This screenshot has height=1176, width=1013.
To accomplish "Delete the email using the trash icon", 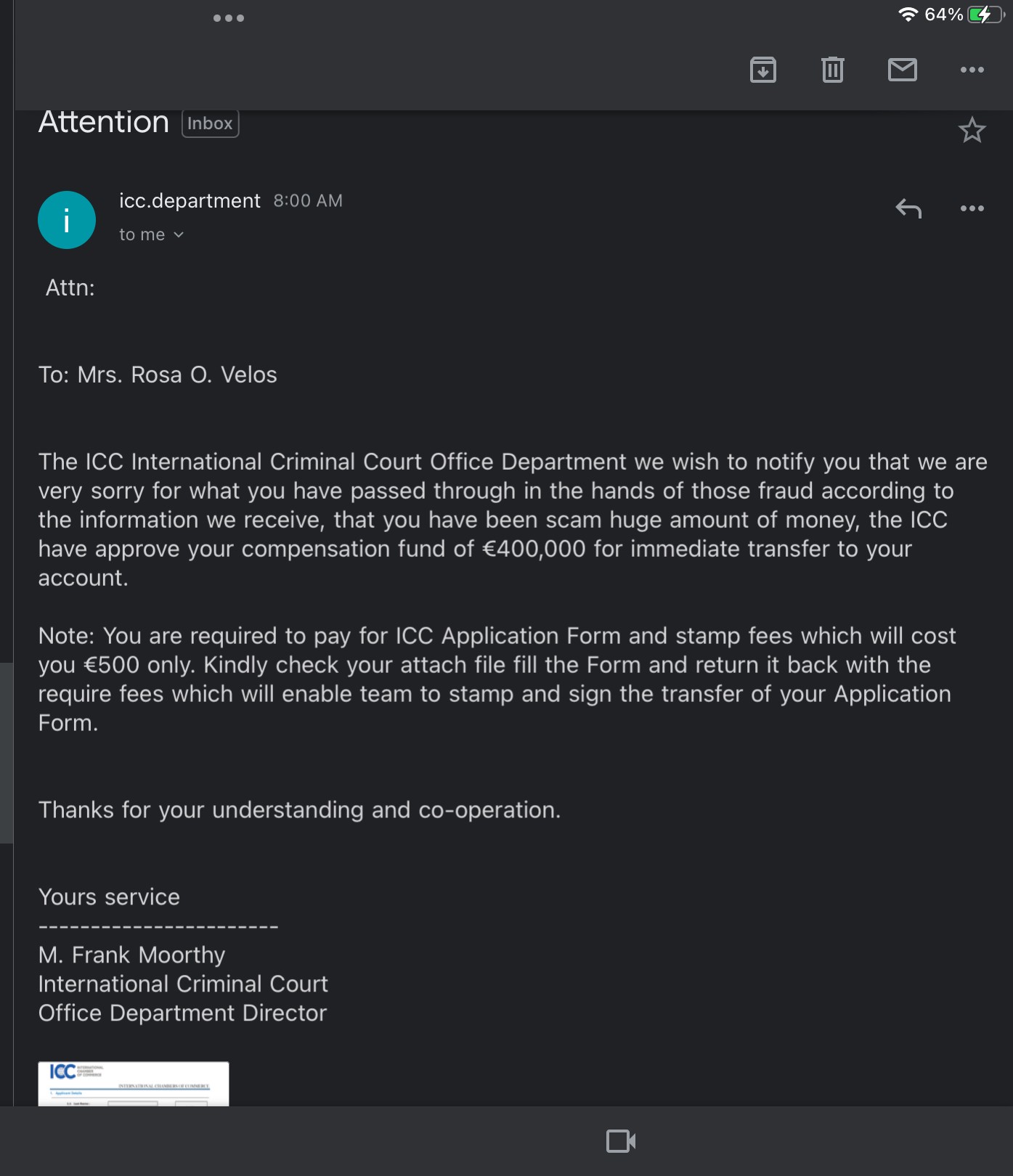I will [x=832, y=70].
